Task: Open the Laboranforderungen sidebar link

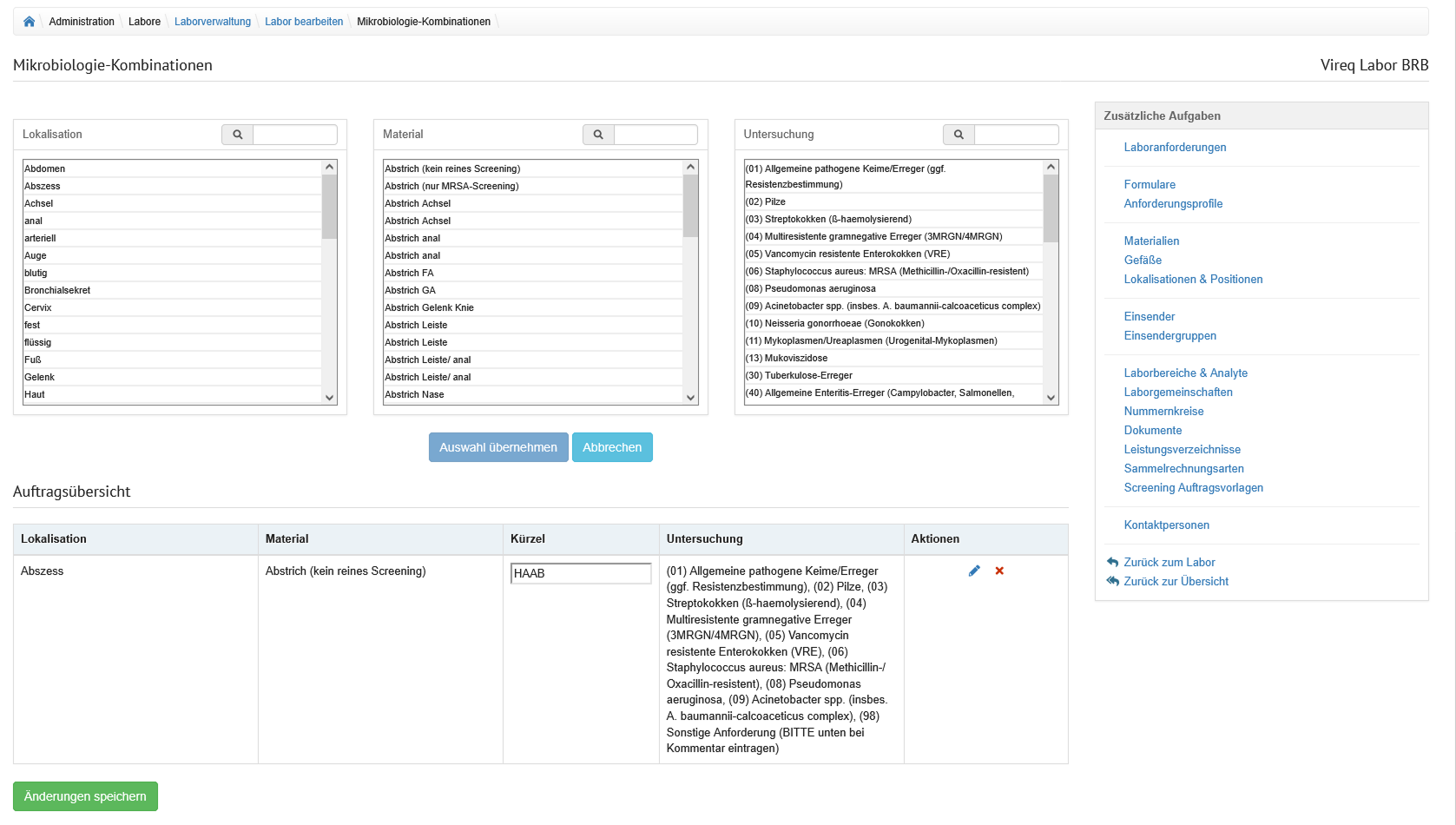Action: [1175, 148]
